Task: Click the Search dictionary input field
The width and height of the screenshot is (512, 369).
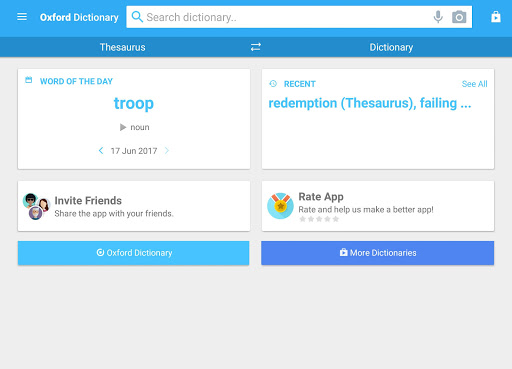Action: 287,17
